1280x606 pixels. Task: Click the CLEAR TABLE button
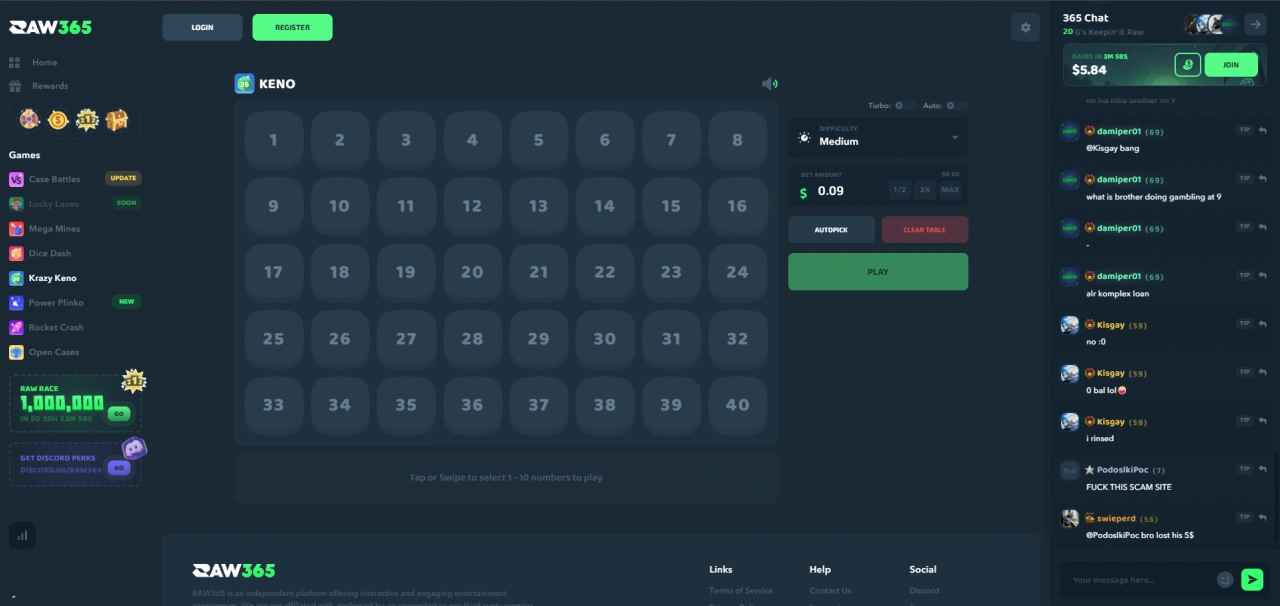pos(925,230)
